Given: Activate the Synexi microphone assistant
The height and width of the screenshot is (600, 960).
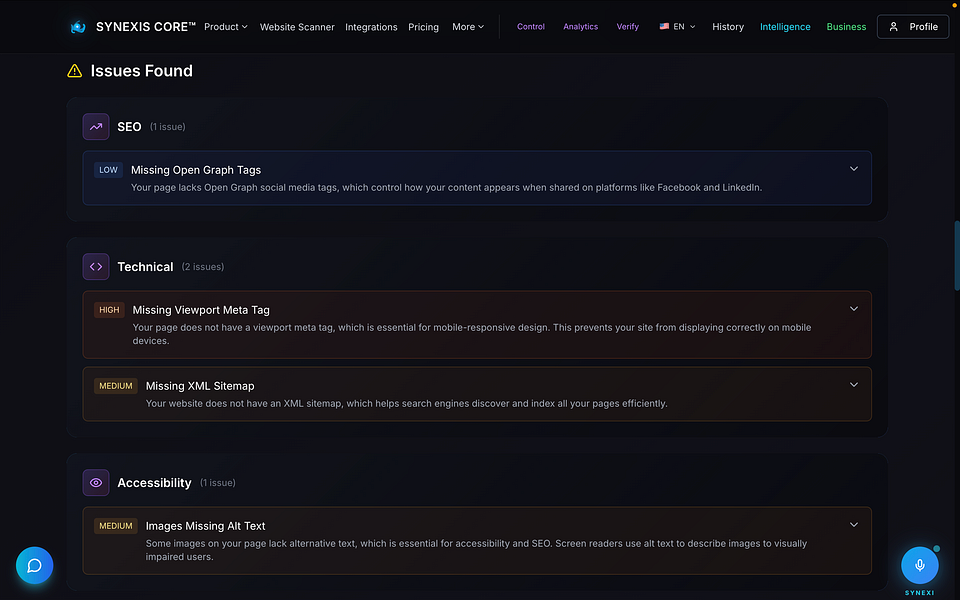Looking at the screenshot, I should pyautogui.click(x=920, y=565).
